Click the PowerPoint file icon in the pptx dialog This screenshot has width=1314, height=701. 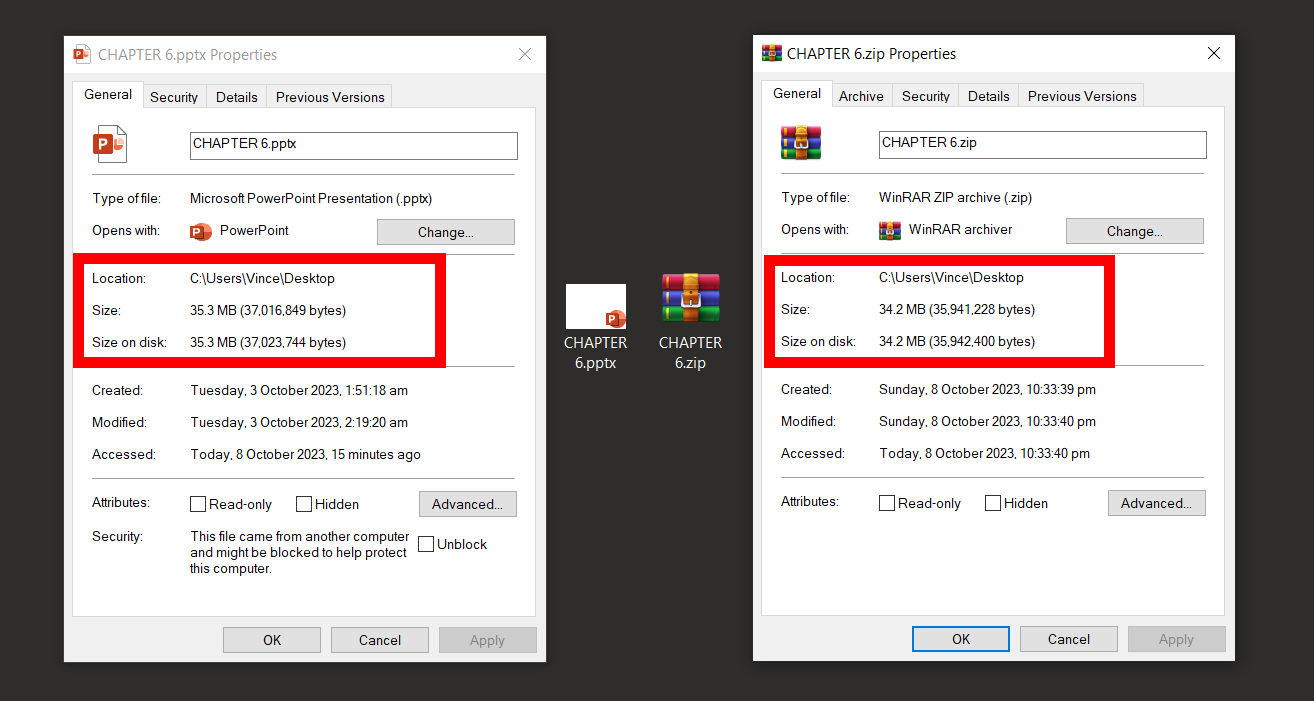tap(110, 143)
